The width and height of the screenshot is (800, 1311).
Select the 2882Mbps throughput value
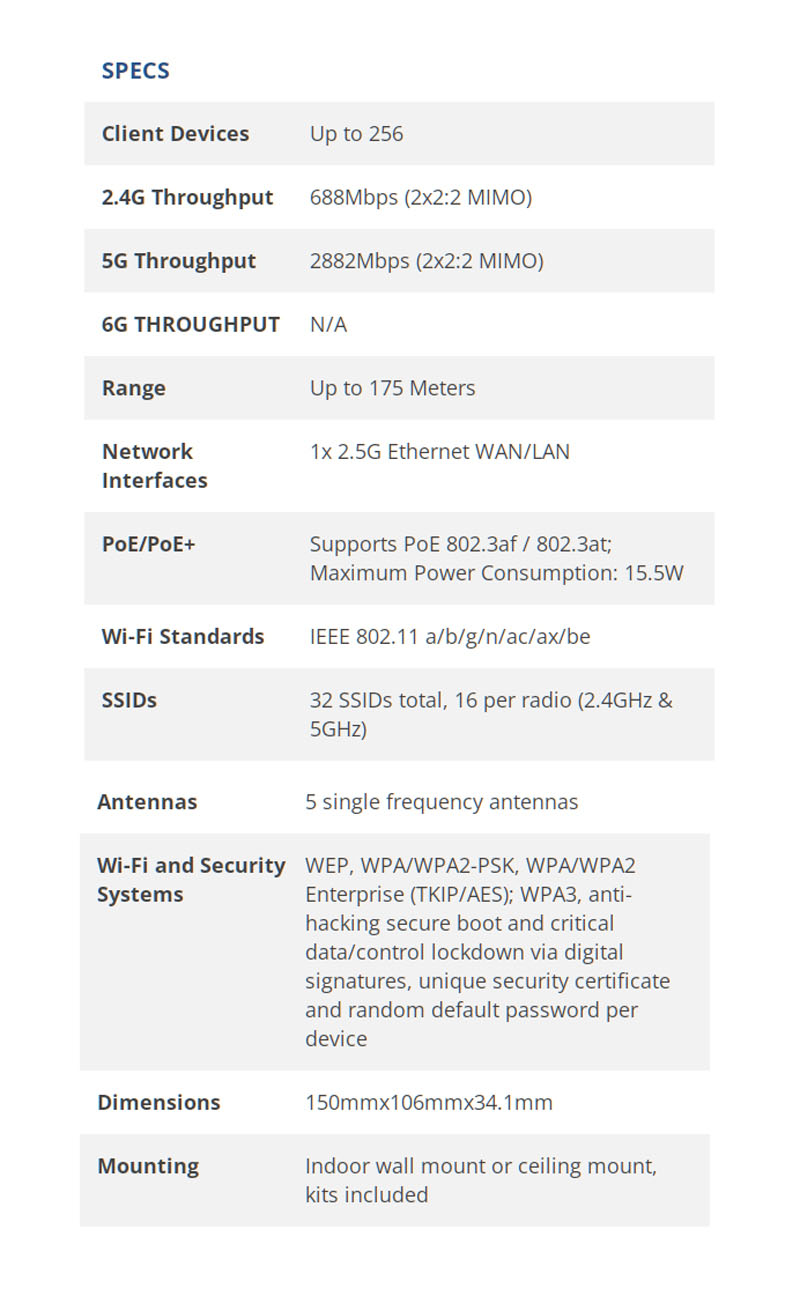426,261
